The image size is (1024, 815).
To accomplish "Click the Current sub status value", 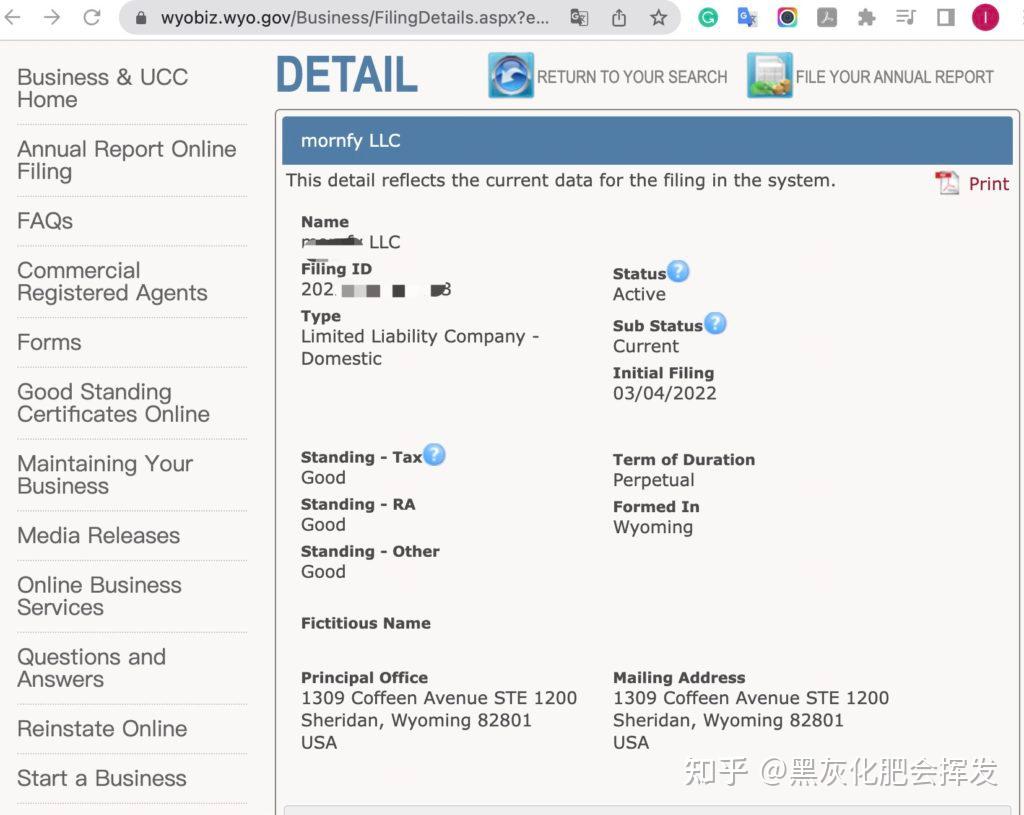I will point(646,346).
